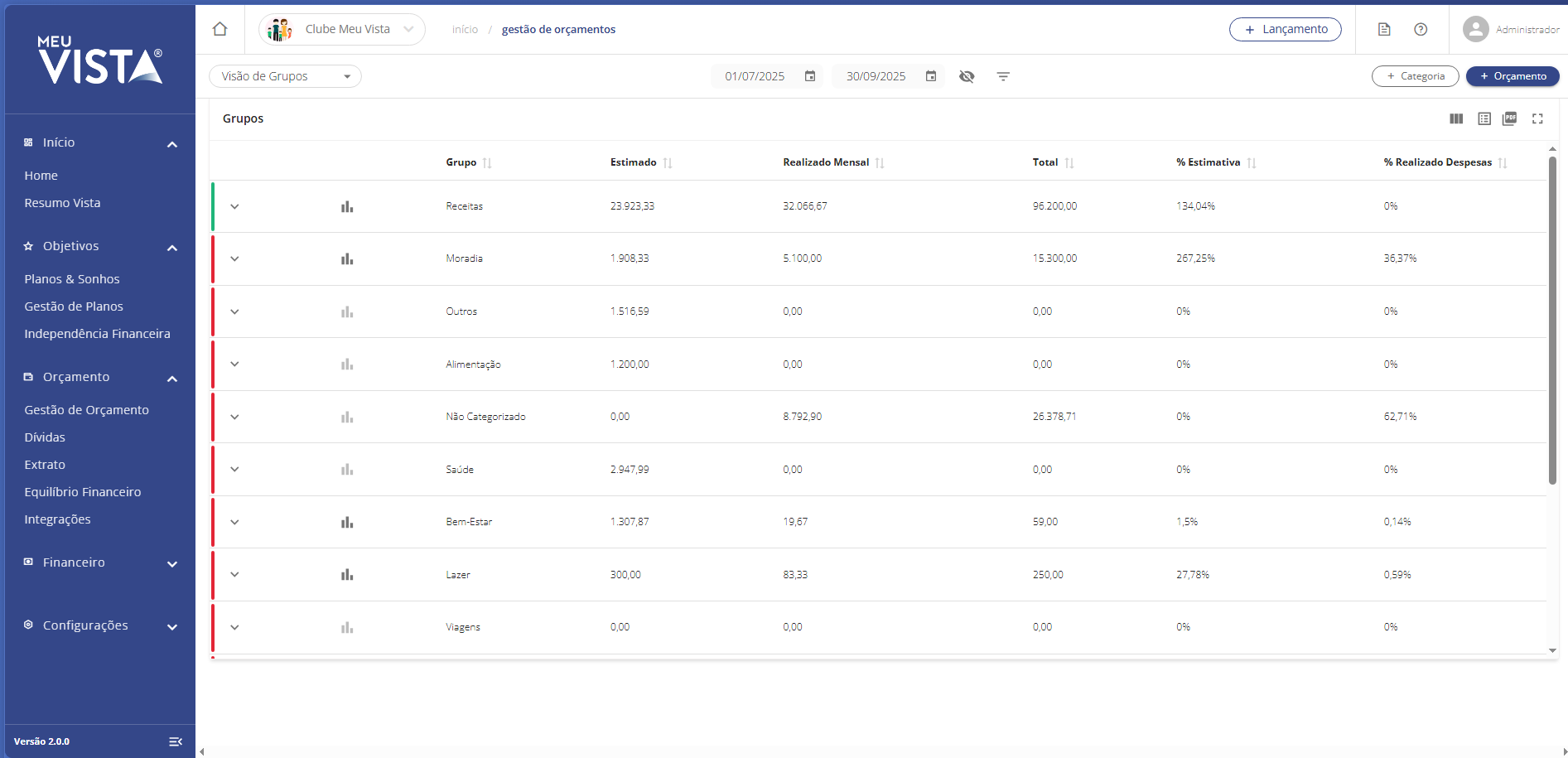Screen dimensions: 1568x758
Task: Show the chart for the Moradia group
Action: point(347,259)
